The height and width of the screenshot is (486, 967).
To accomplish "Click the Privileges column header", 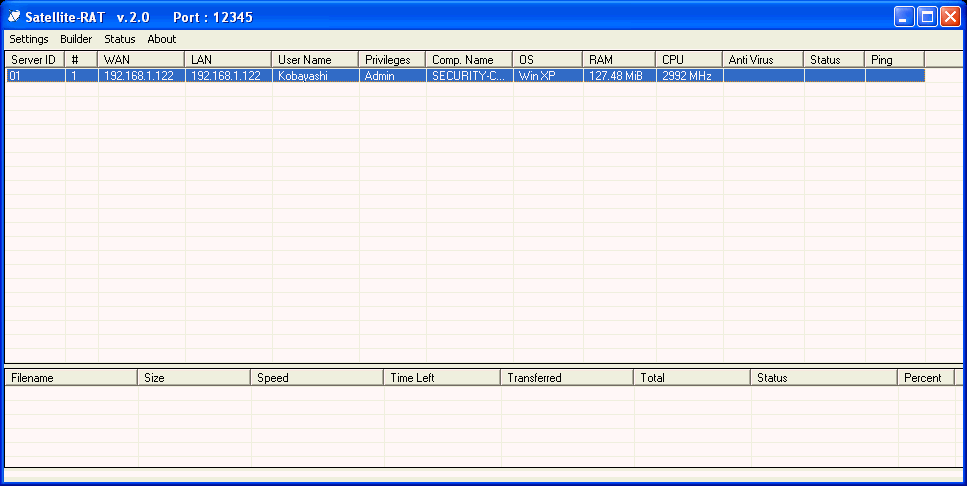I will pos(392,60).
